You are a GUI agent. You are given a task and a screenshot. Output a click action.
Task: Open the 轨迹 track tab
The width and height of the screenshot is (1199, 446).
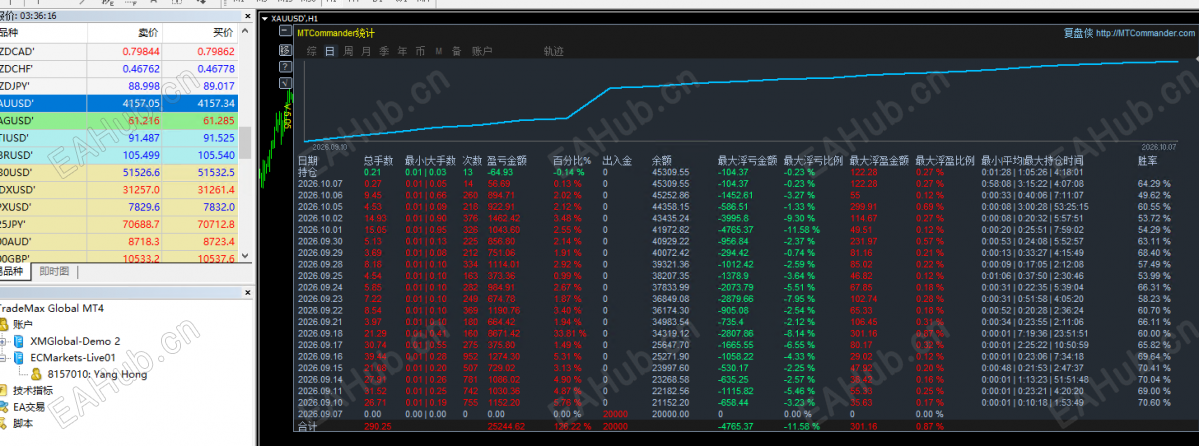(554, 51)
